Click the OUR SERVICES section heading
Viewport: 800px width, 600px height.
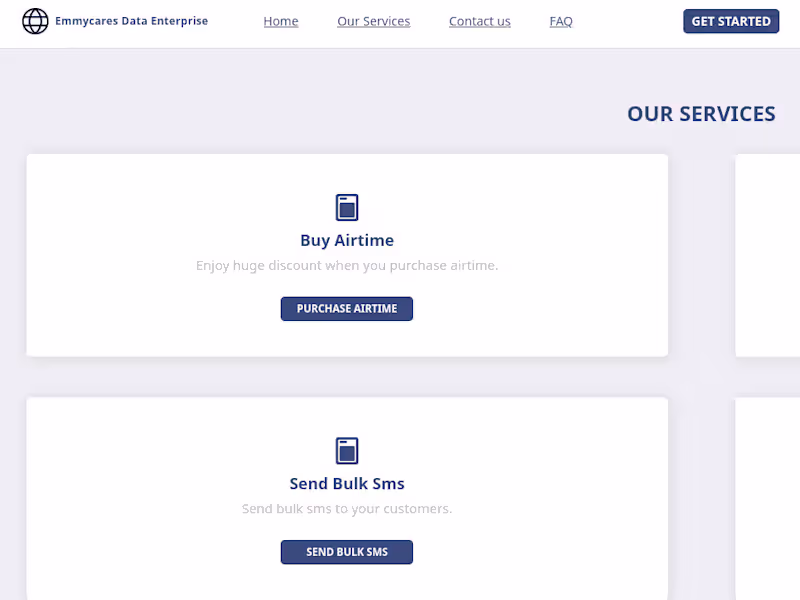tap(701, 114)
